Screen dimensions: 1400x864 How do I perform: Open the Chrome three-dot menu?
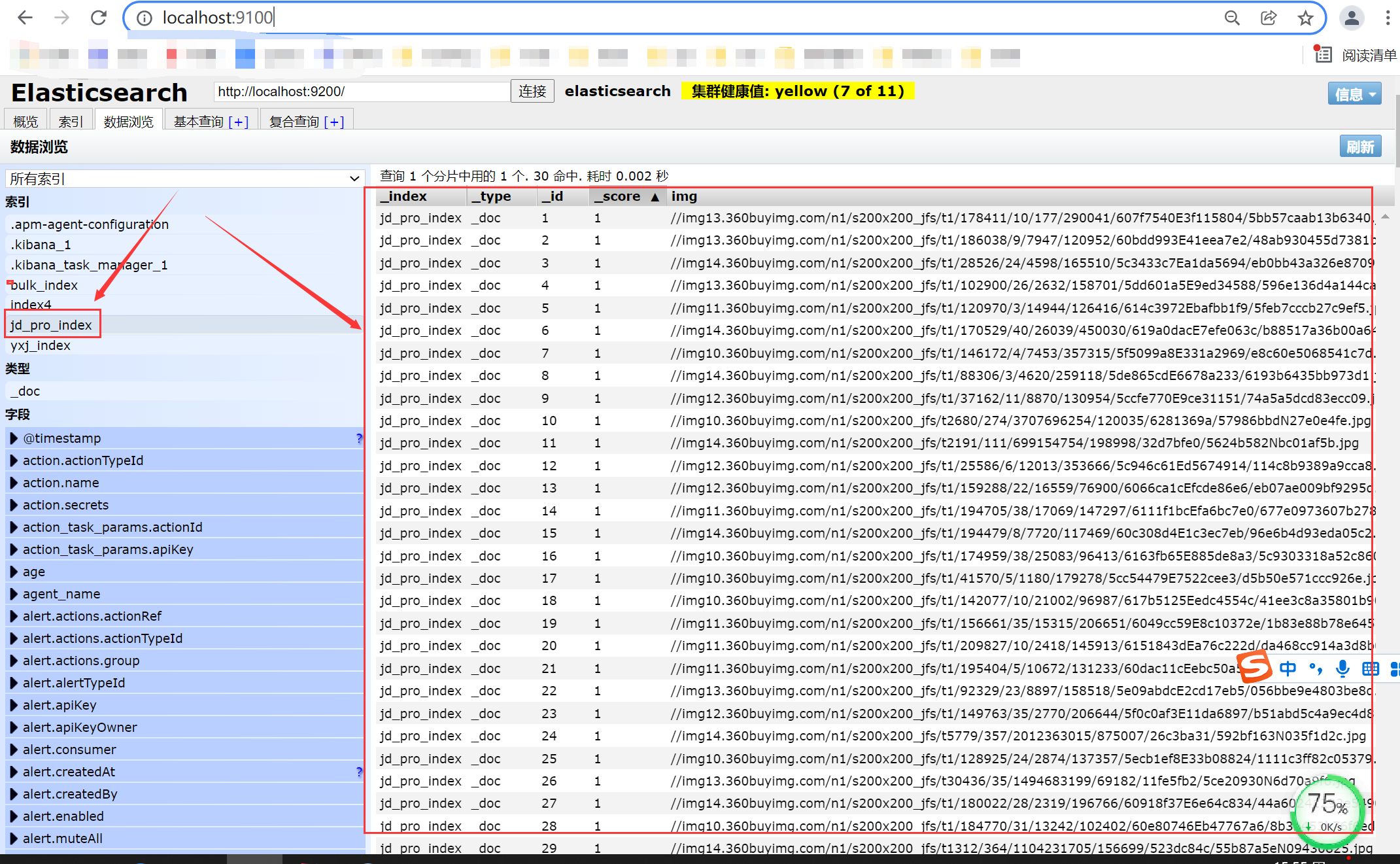point(1388,18)
